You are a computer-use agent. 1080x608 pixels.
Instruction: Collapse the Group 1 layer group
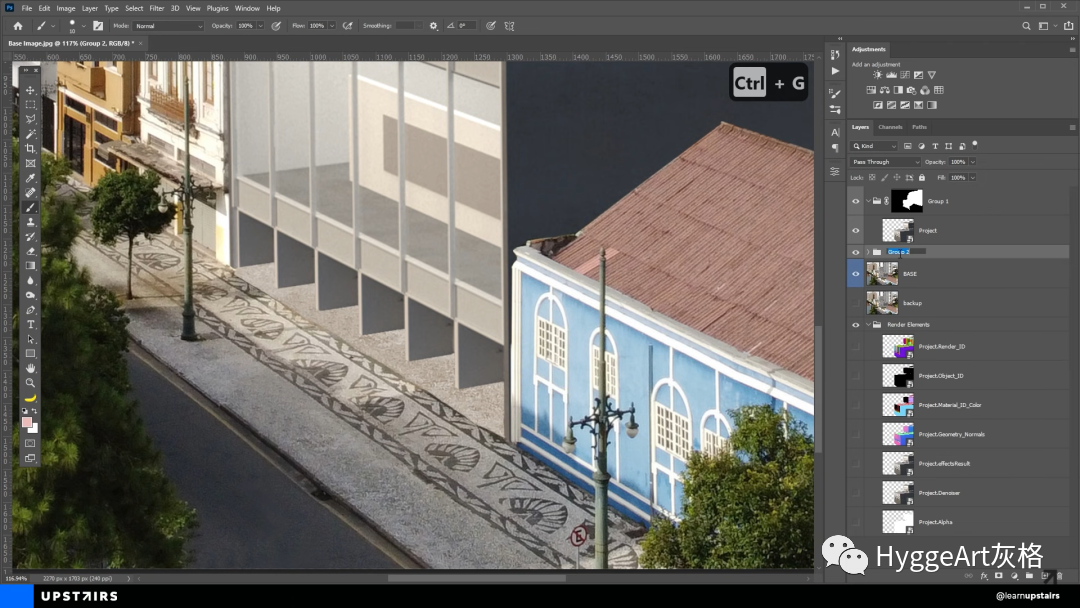tap(868, 201)
